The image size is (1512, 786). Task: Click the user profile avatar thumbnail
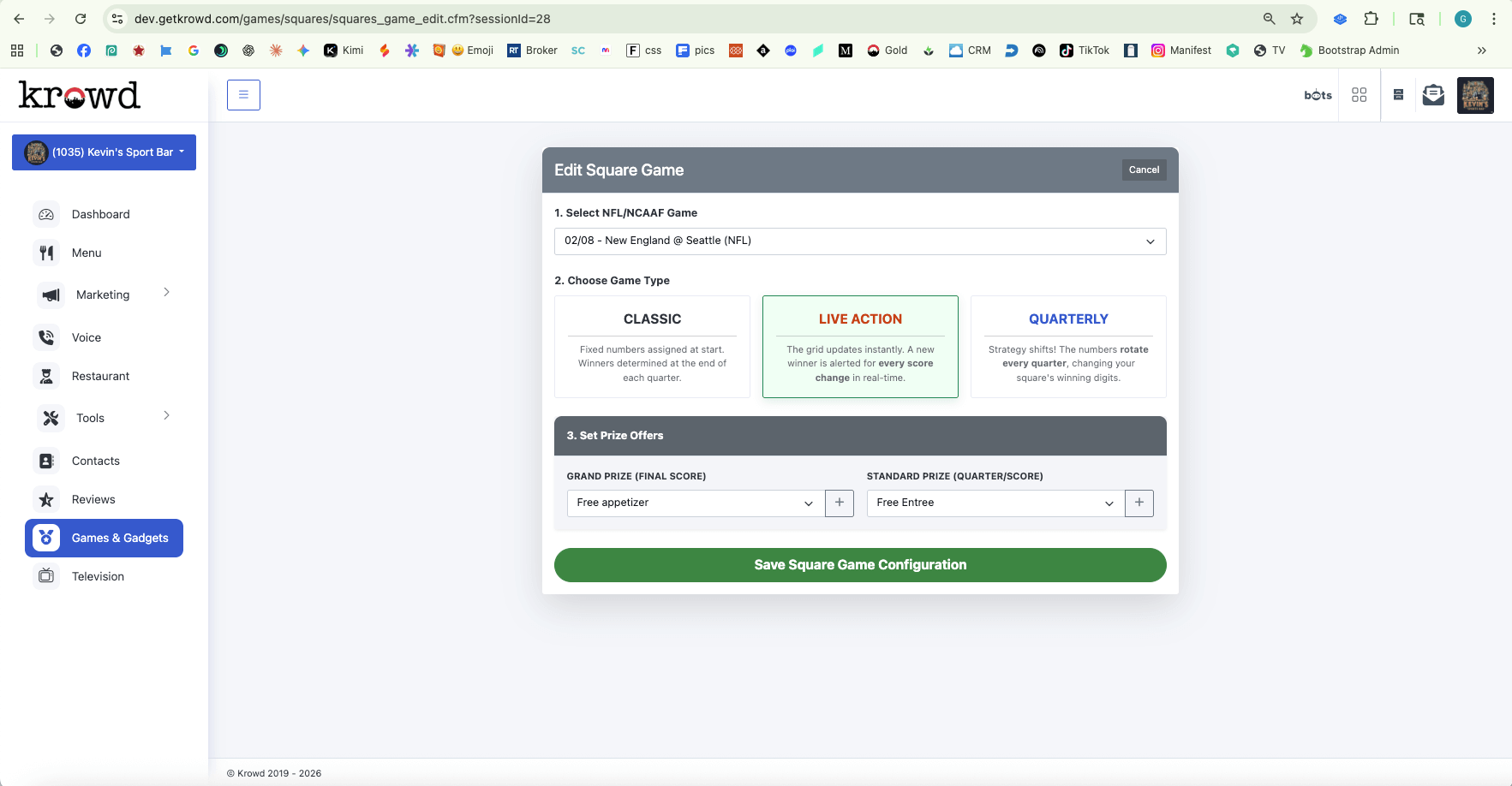coord(1475,95)
